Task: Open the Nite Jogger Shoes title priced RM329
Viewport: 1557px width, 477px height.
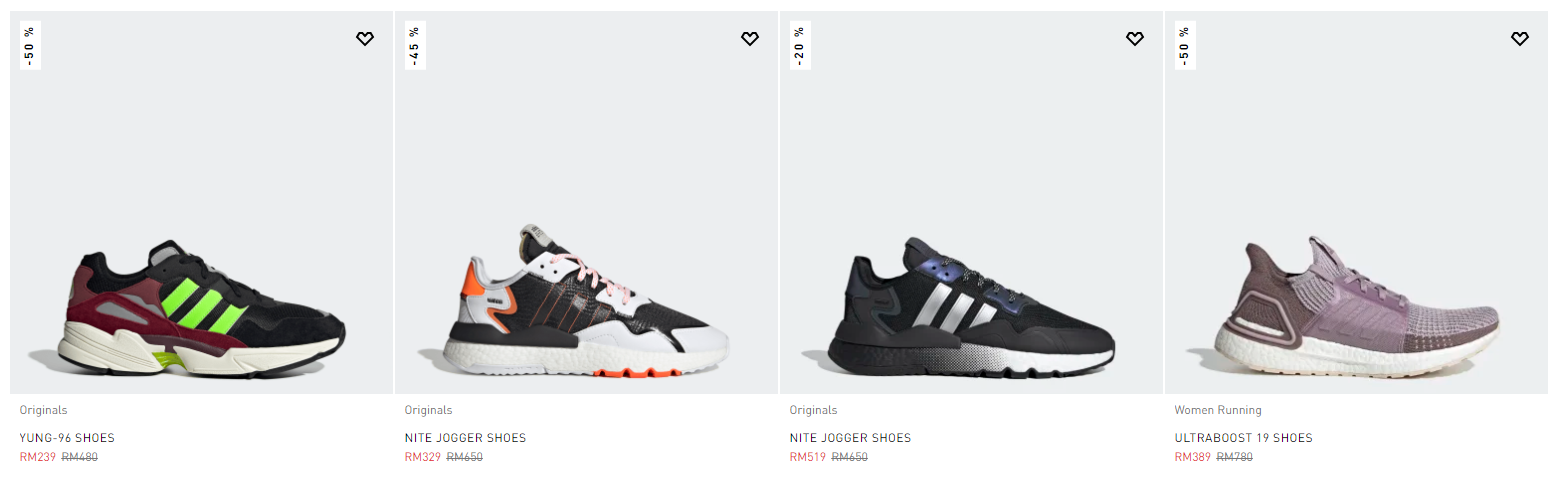Action: click(465, 438)
